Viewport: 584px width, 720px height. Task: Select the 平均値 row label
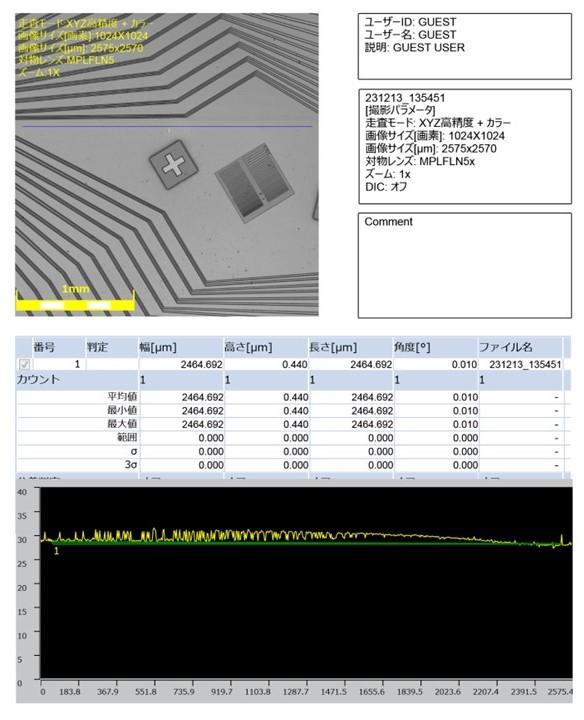(122, 397)
